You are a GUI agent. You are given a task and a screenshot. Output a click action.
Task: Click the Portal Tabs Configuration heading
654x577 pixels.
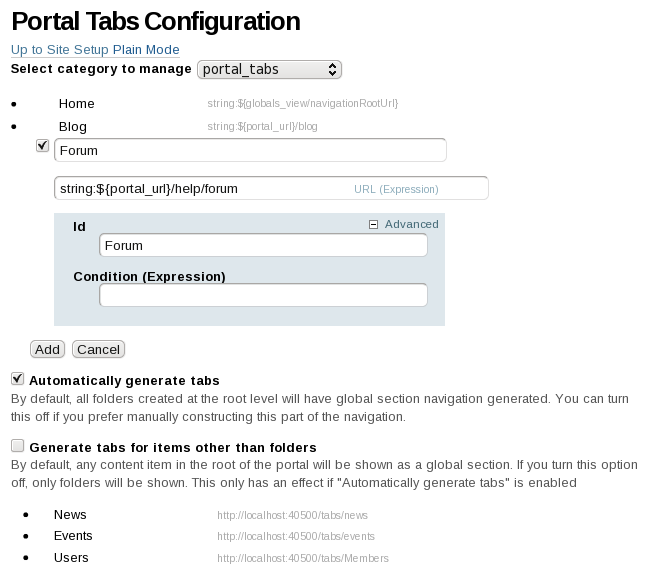pyautogui.click(x=155, y=20)
